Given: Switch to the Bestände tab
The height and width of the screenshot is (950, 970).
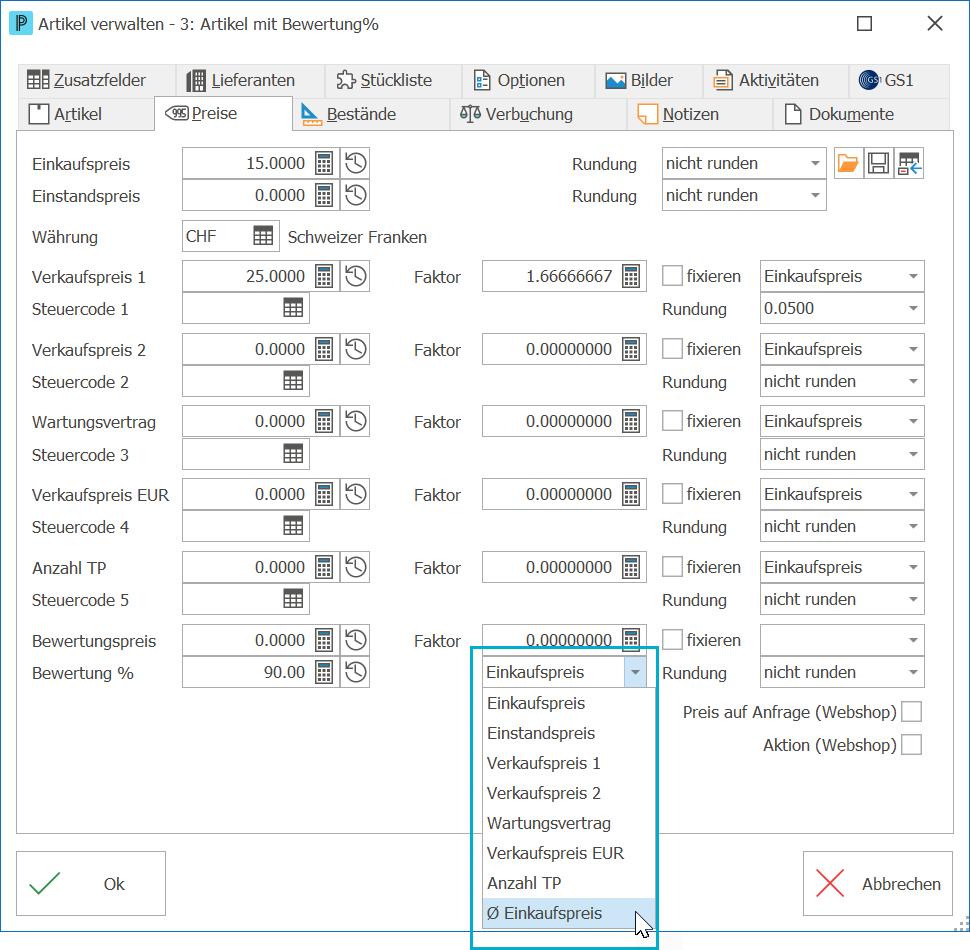Looking at the screenshot, I should [x=350, y=114].
